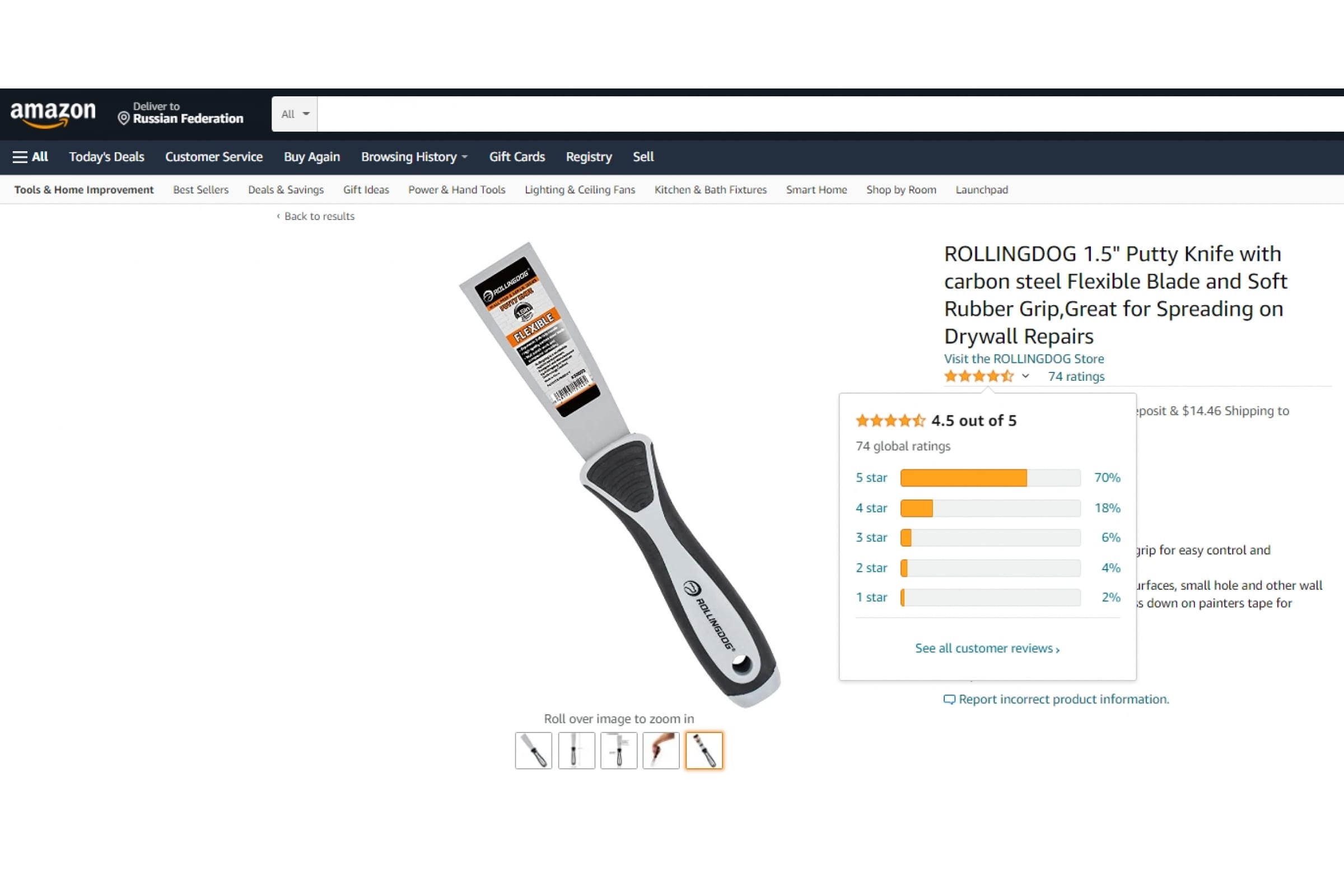Select the first putty knife thumbnail
Viewport: 1344px width, 896px height.
click(533, 750)
